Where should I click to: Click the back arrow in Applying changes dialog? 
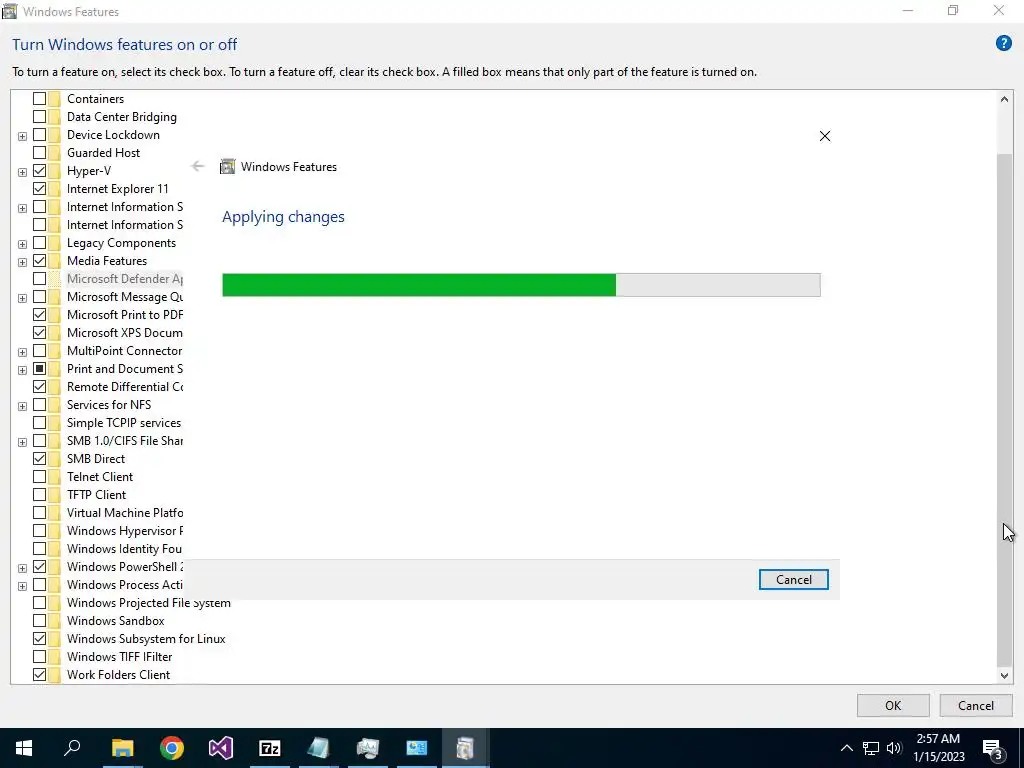click(197, 167)
